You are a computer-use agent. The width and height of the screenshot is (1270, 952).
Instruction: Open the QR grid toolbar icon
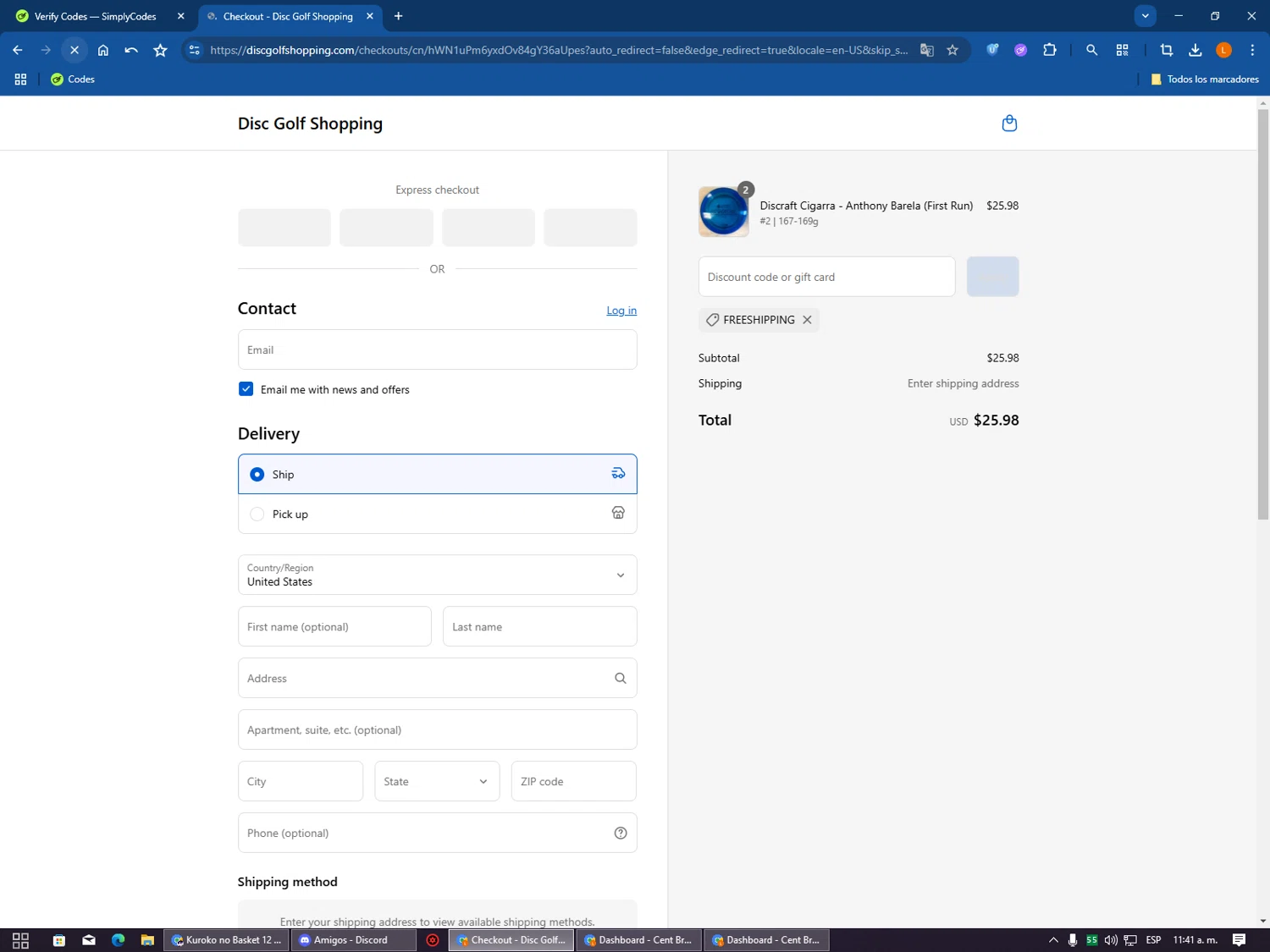pos(1123,50)
